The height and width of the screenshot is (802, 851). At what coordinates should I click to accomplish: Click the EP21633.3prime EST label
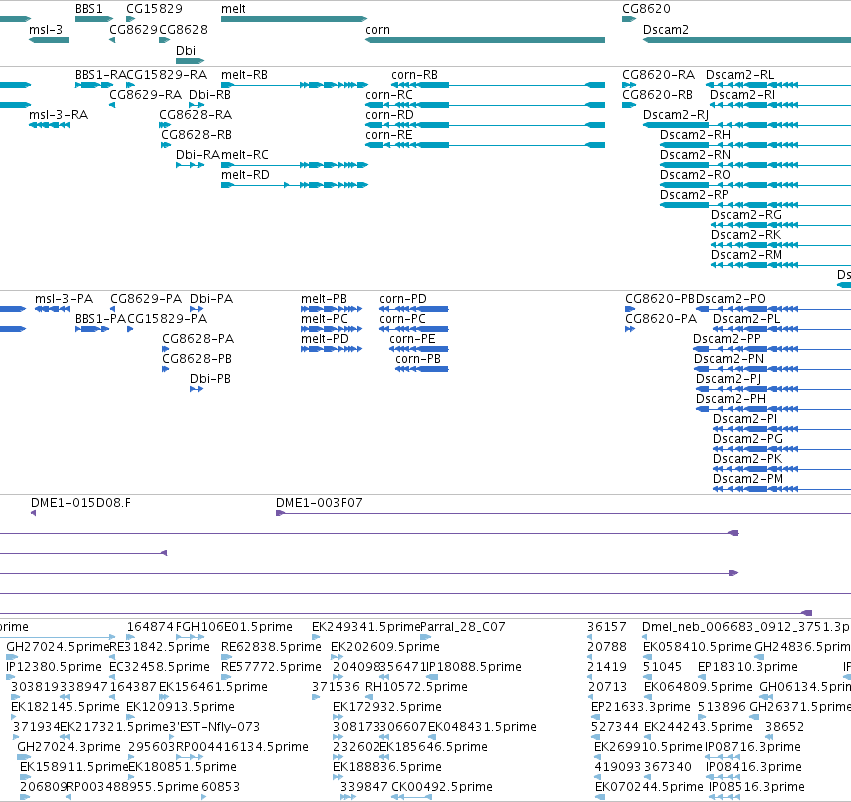(640, 707)
